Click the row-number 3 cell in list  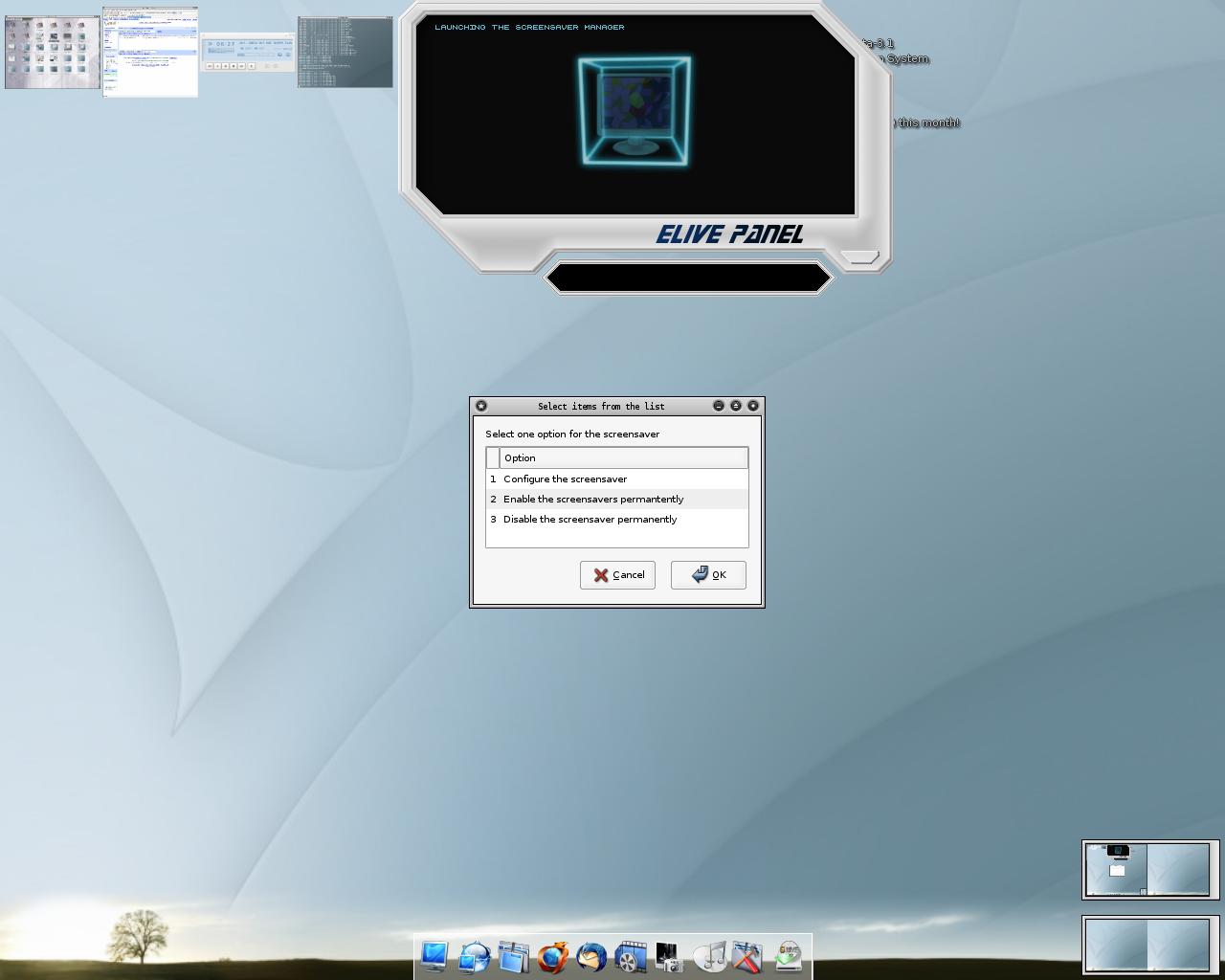coord(493,519)
